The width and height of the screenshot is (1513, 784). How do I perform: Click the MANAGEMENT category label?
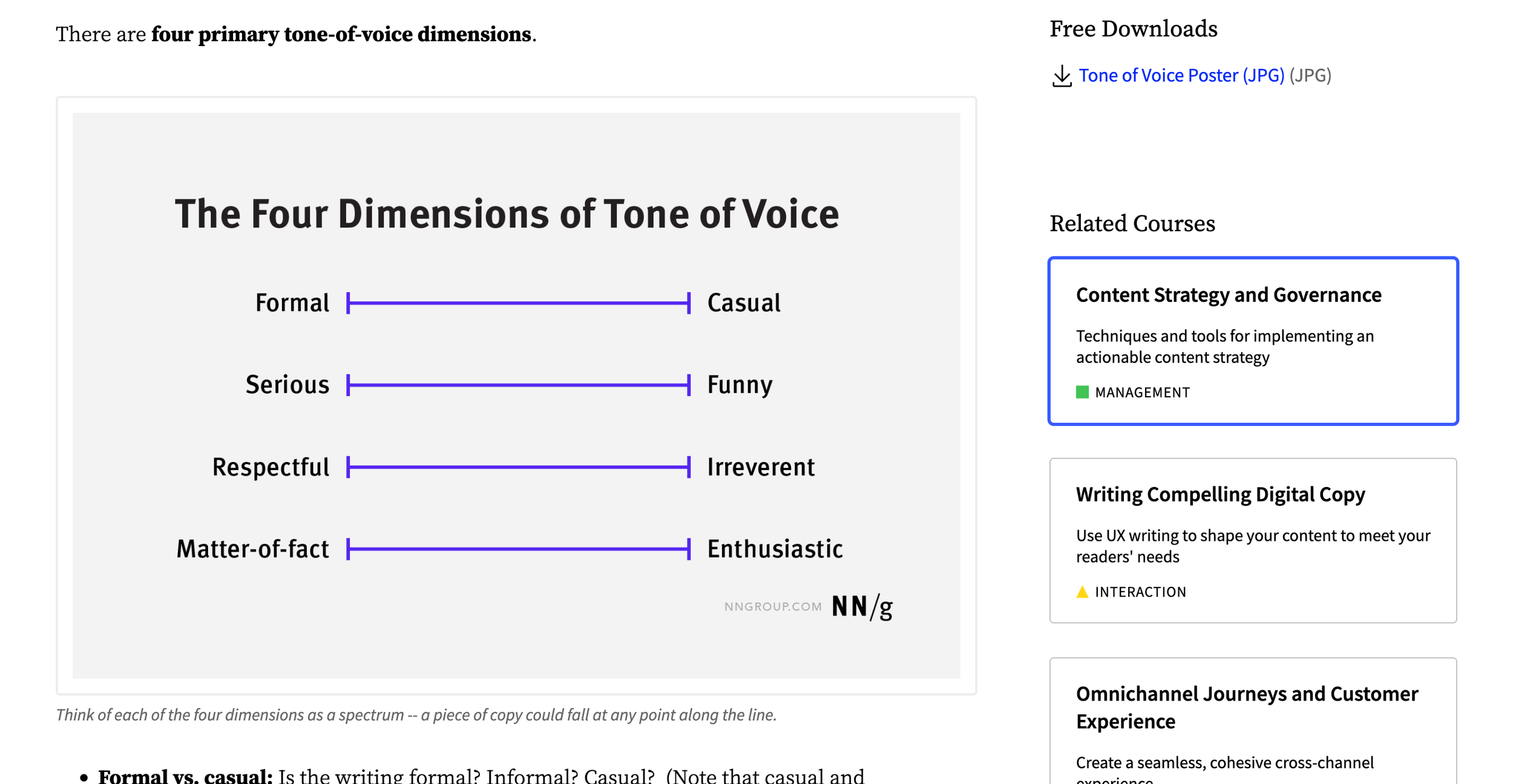(x=1142, y=393)
